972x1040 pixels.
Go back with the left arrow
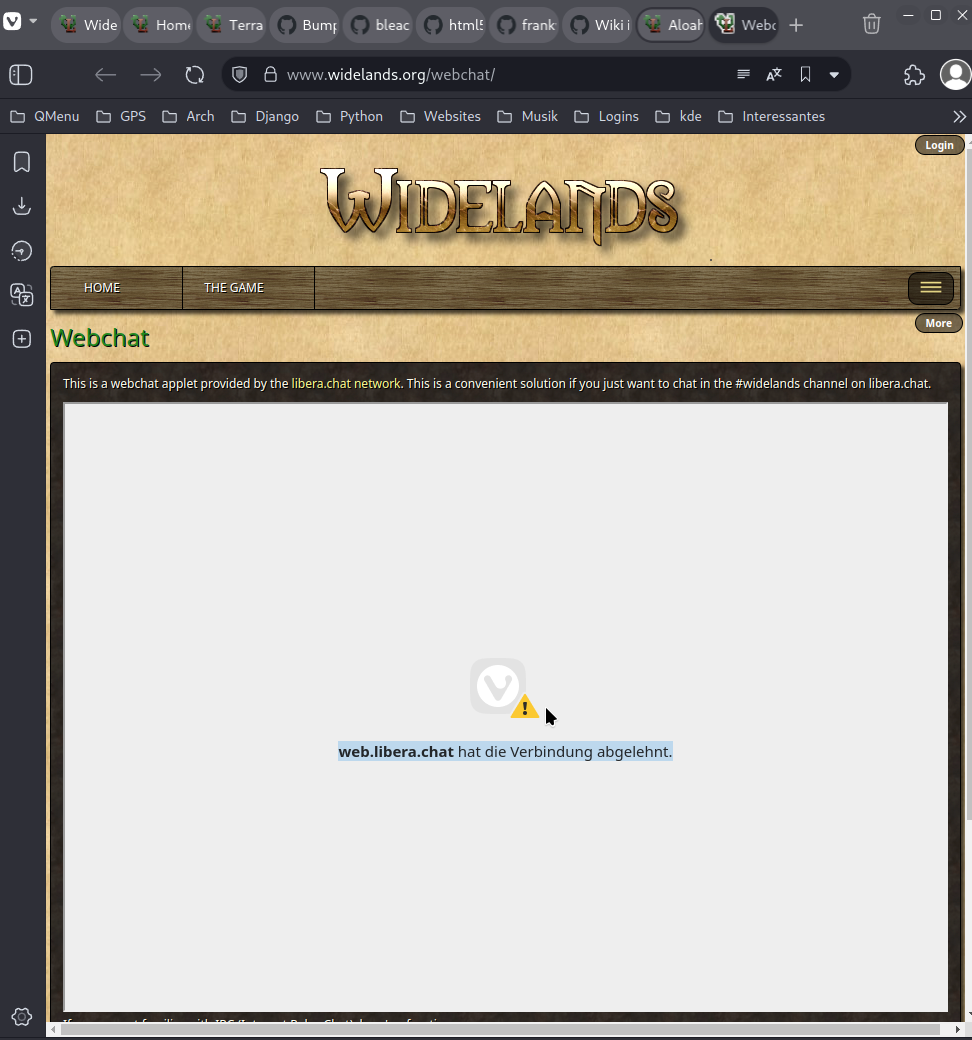tap(105, 74)
